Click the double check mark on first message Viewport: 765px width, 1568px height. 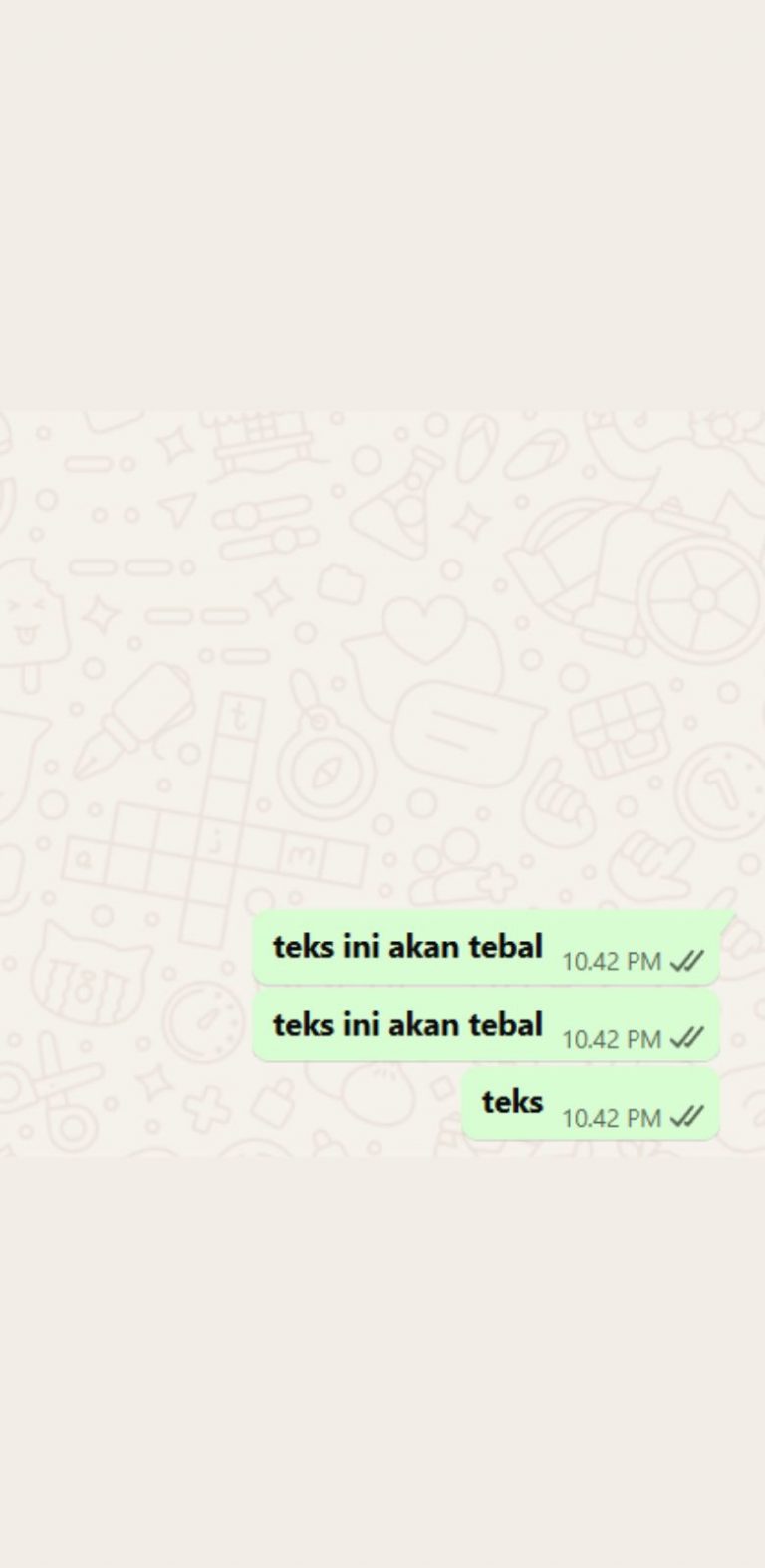tap(687, 961)
